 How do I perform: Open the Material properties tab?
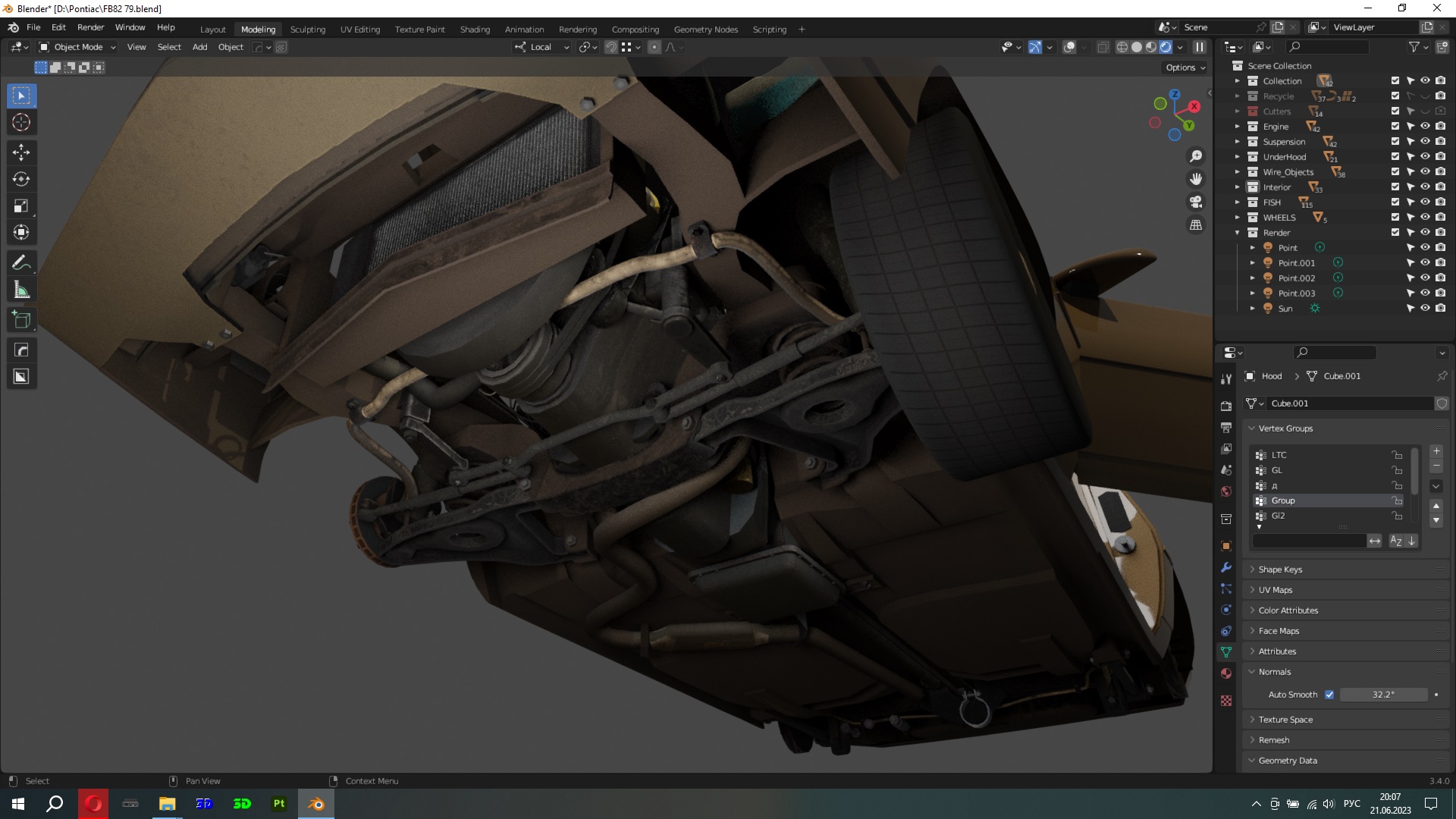(1226, 673)
